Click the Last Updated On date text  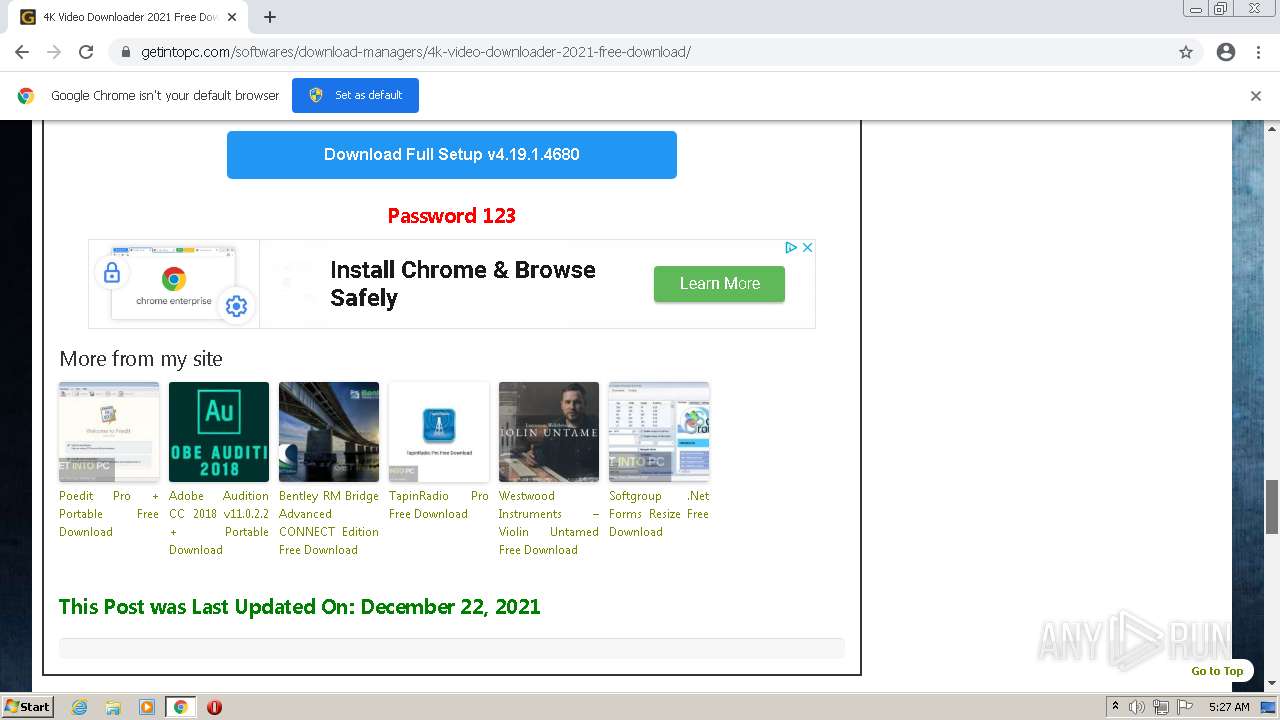click(x=300, y=607)
